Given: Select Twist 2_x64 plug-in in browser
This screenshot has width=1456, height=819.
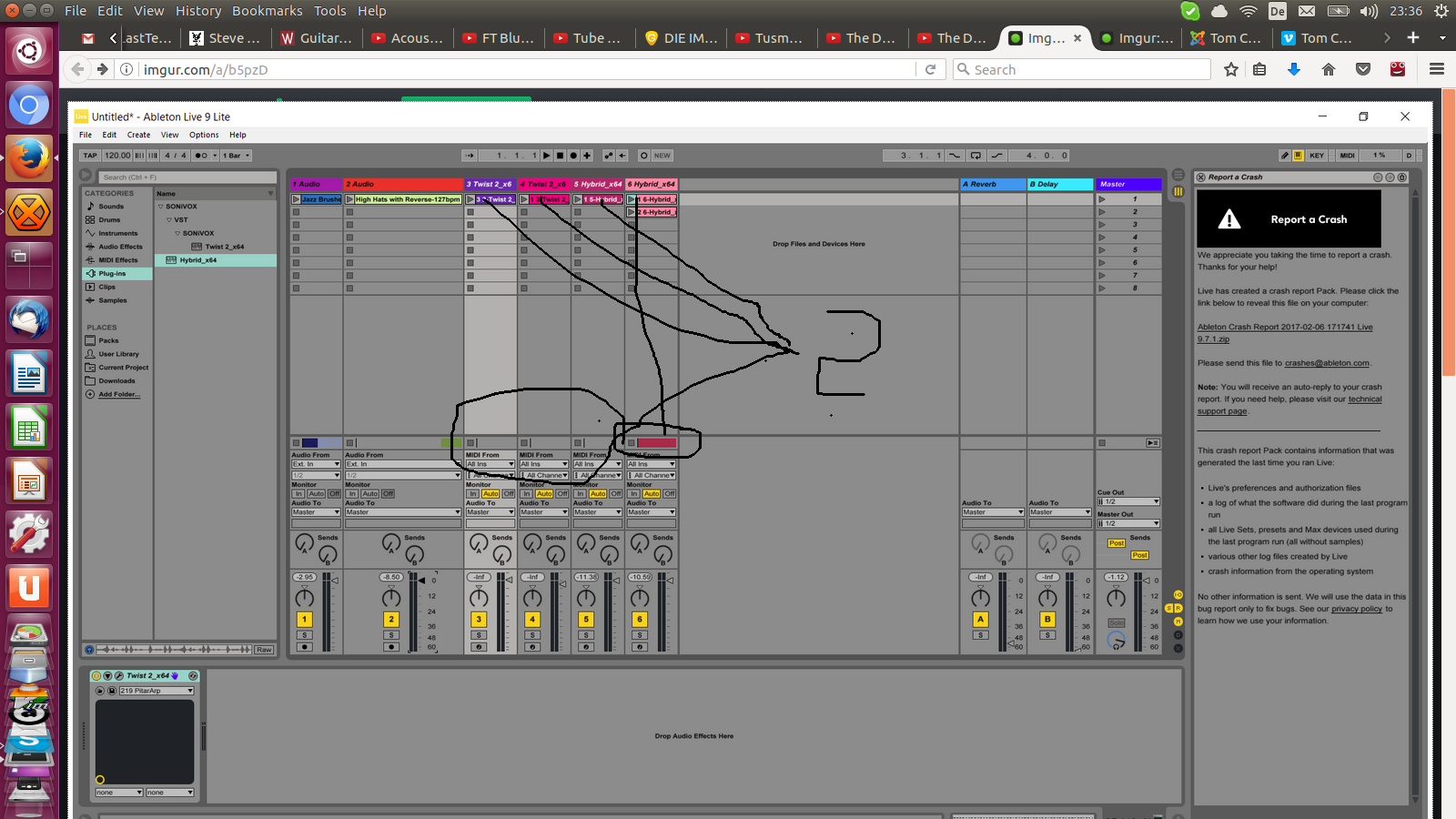Looking at the screenshot, I should click(x=224, y=247).
